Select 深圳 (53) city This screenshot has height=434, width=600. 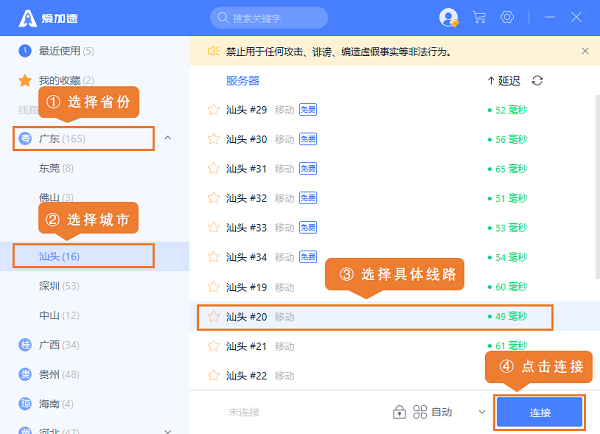coord(59,286)
